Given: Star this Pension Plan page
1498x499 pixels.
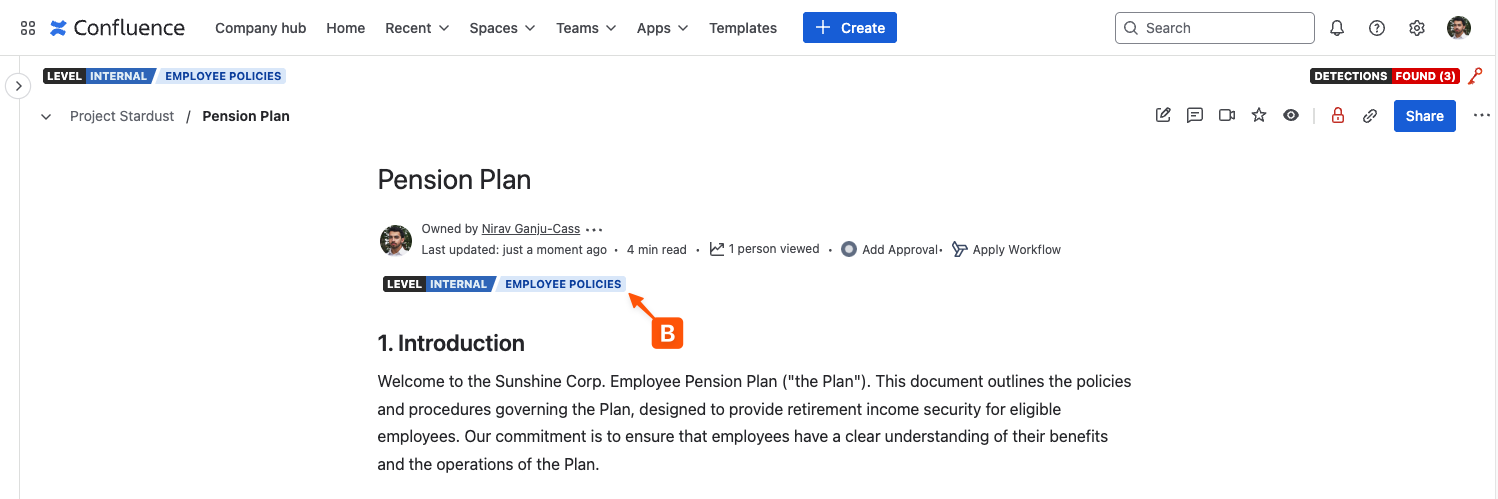Looking at the screenshot, I should (x=1259, y=116).
